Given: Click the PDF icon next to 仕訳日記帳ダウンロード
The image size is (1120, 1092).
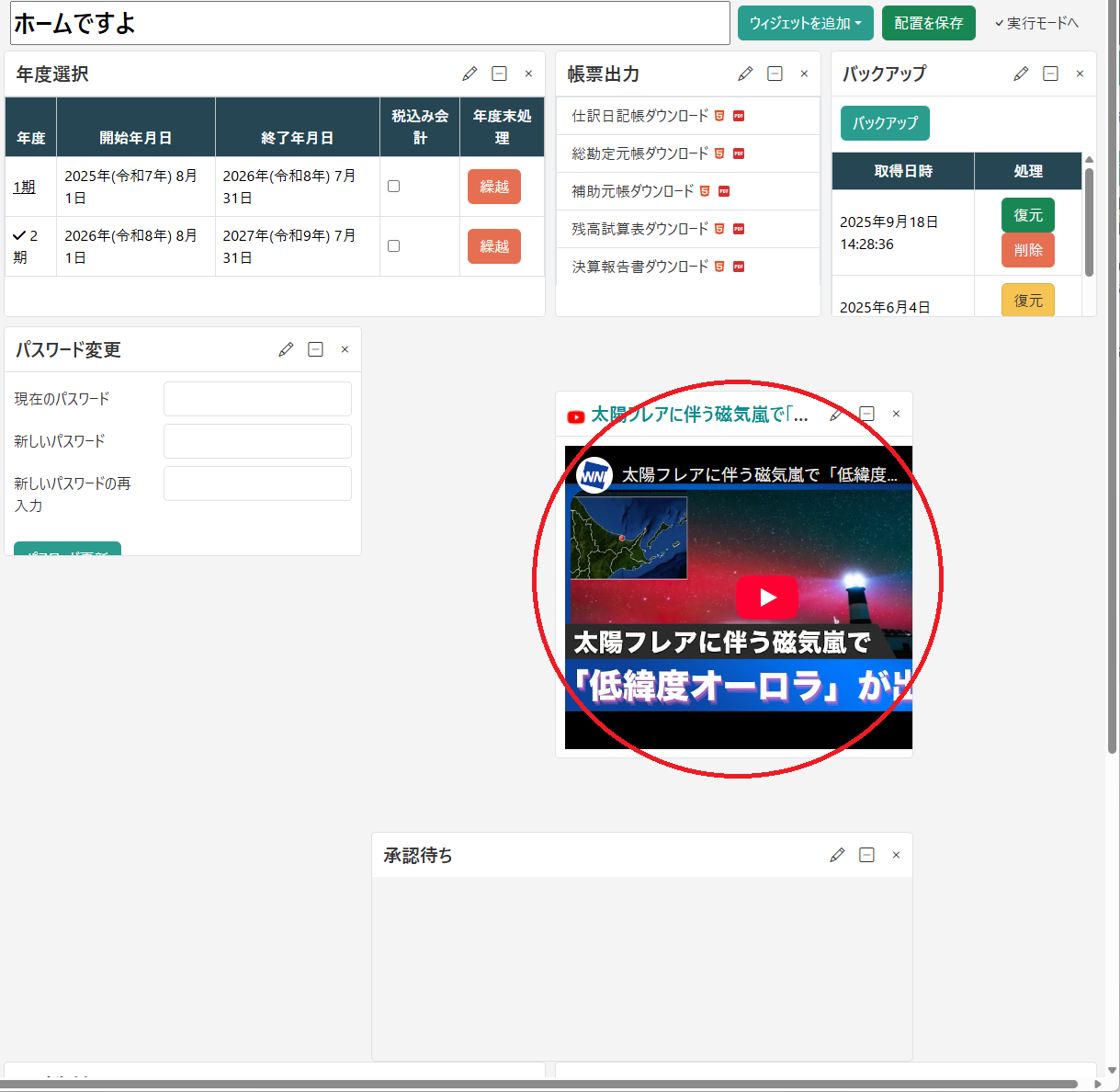Looking at the screenshot, I should [x=739, y=116].
